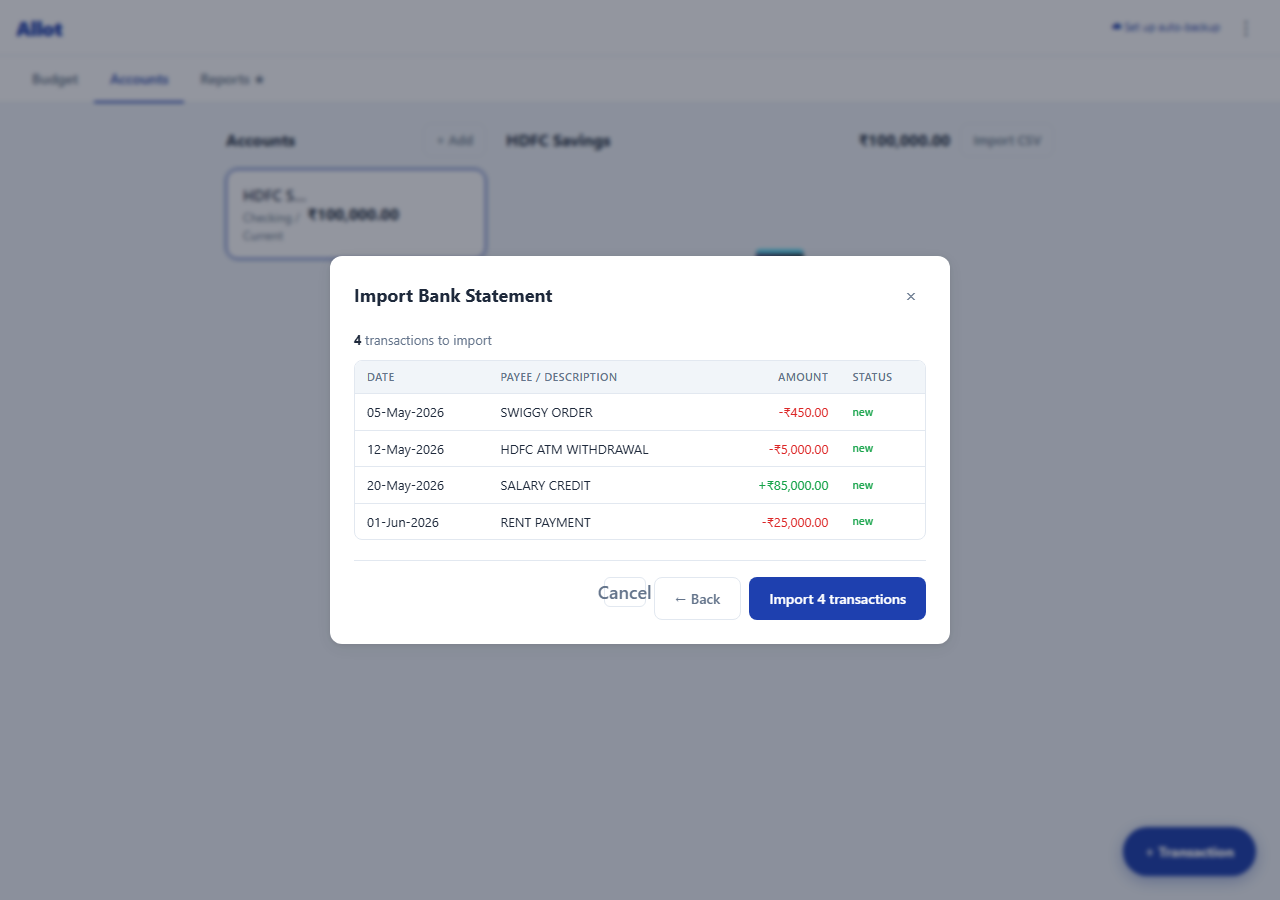Cancel the bank statement import

[624, 593]
